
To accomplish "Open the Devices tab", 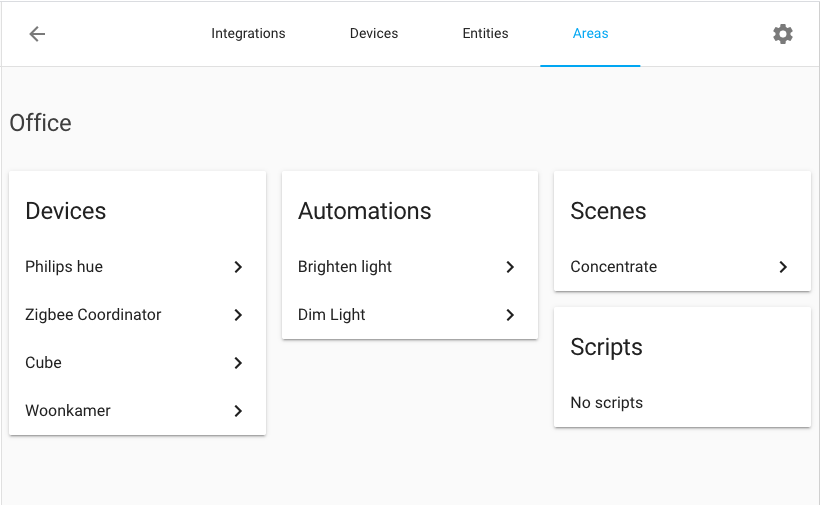I will [374, 34].
